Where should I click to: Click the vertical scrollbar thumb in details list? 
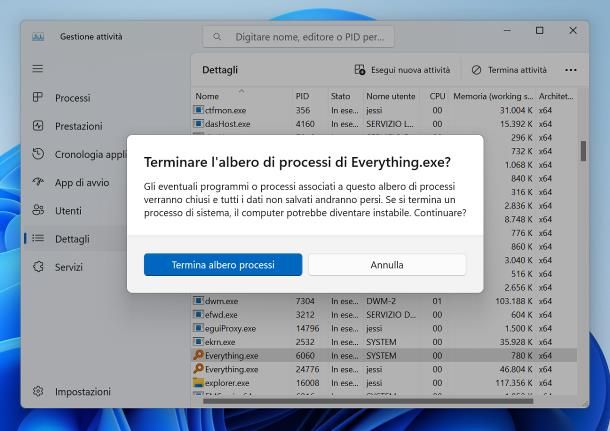click(583, 151)
